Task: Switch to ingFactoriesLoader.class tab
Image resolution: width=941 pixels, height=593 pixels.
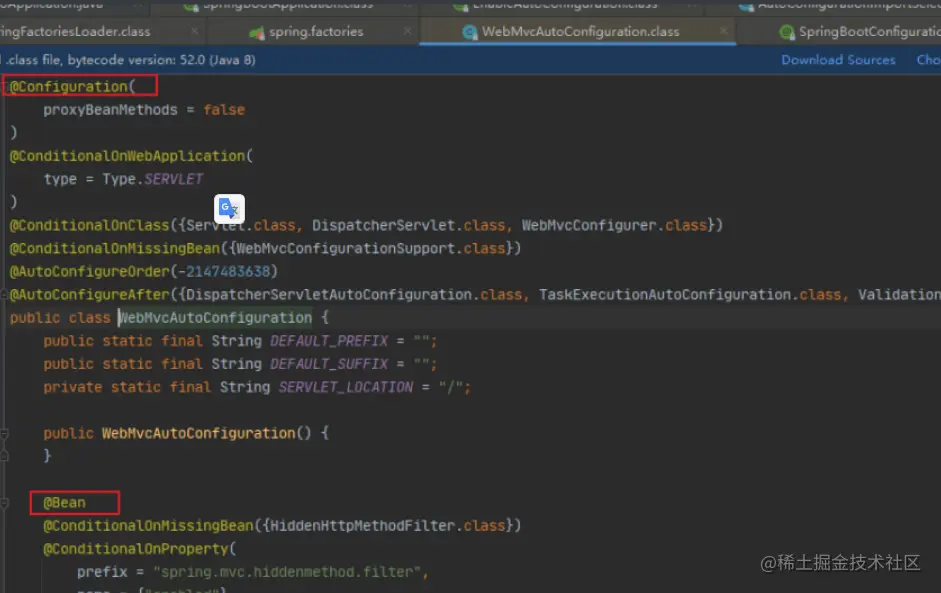Action: point(75,32)
